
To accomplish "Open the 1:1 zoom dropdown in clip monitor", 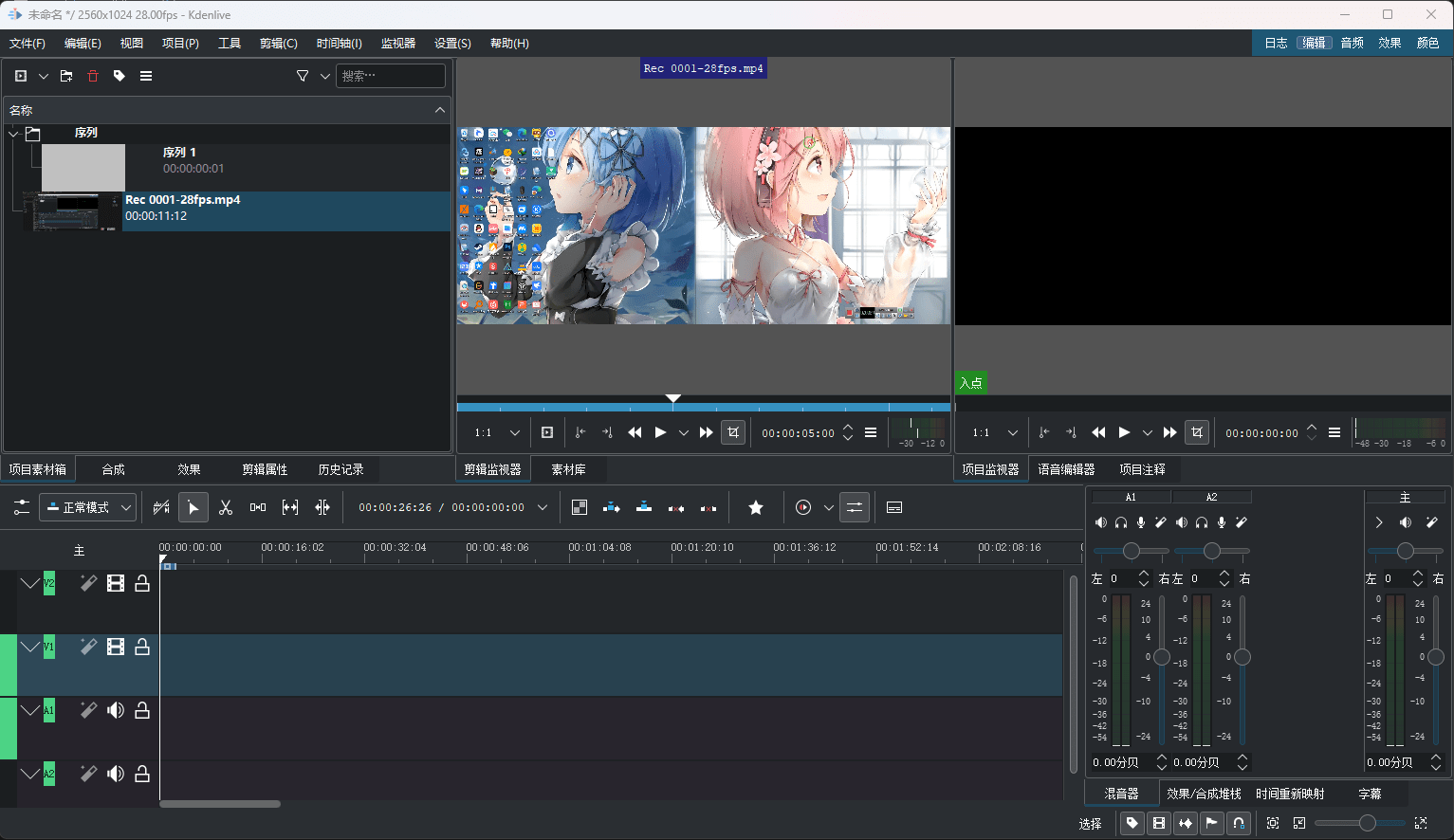I will (492, 432).
